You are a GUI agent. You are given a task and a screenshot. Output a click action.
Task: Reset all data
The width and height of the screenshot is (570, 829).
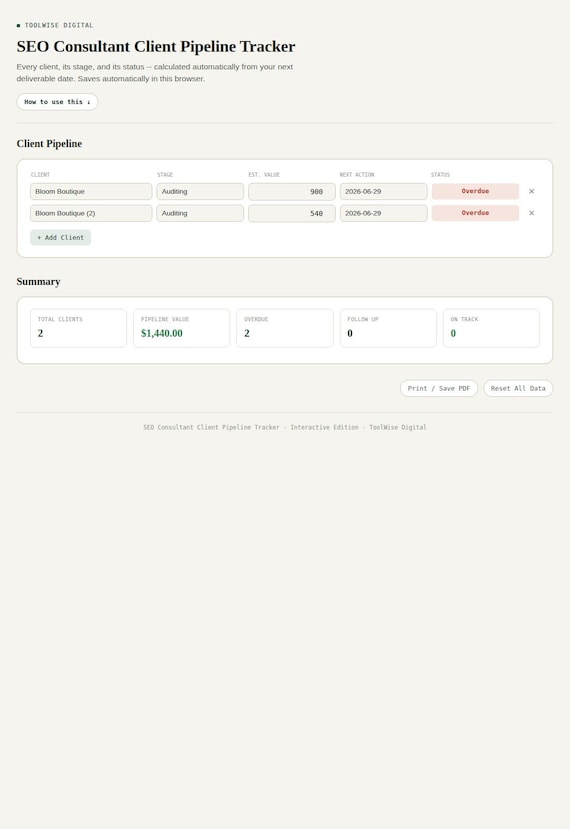pos(518,388)
